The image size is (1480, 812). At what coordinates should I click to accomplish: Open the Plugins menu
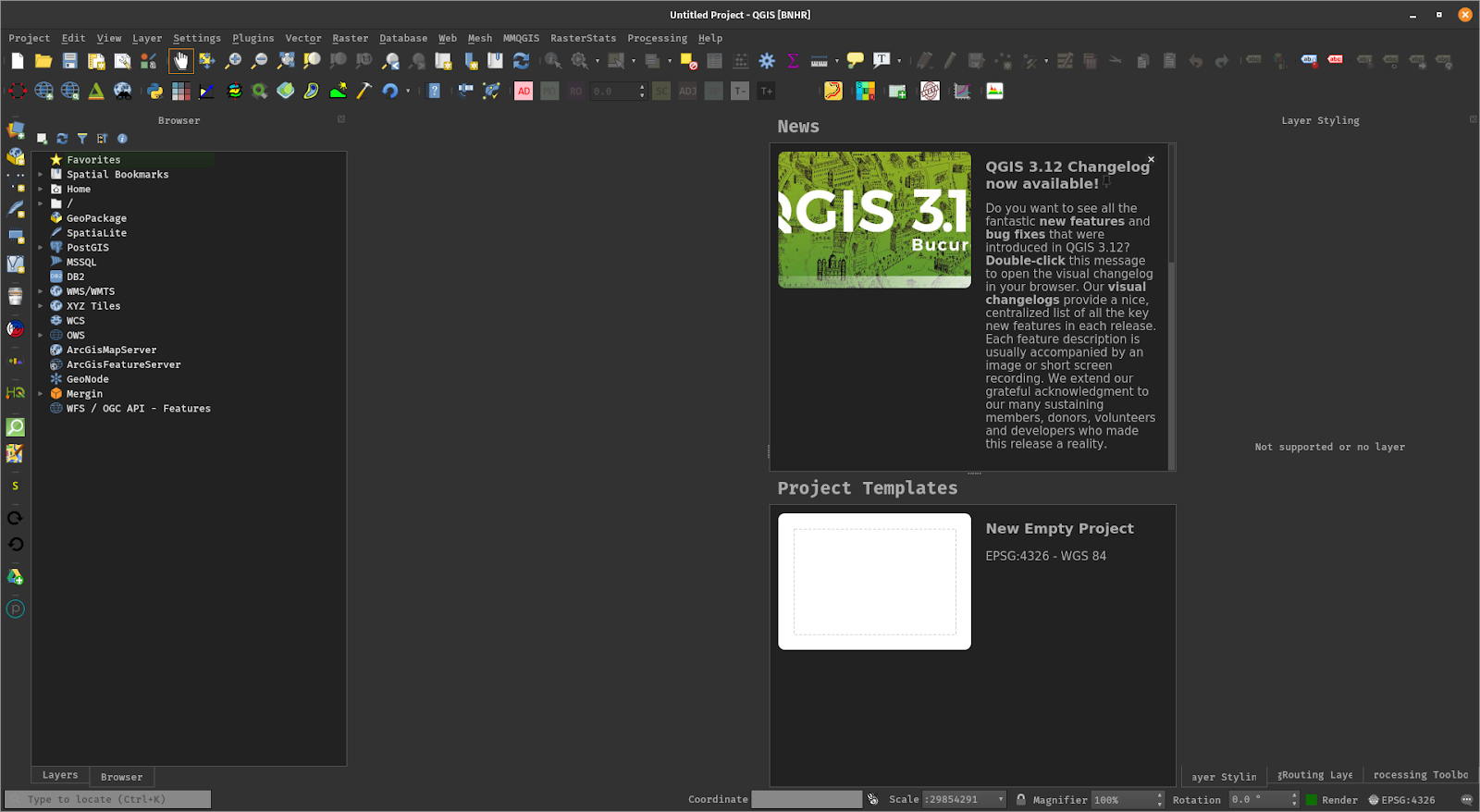(253, 38)
